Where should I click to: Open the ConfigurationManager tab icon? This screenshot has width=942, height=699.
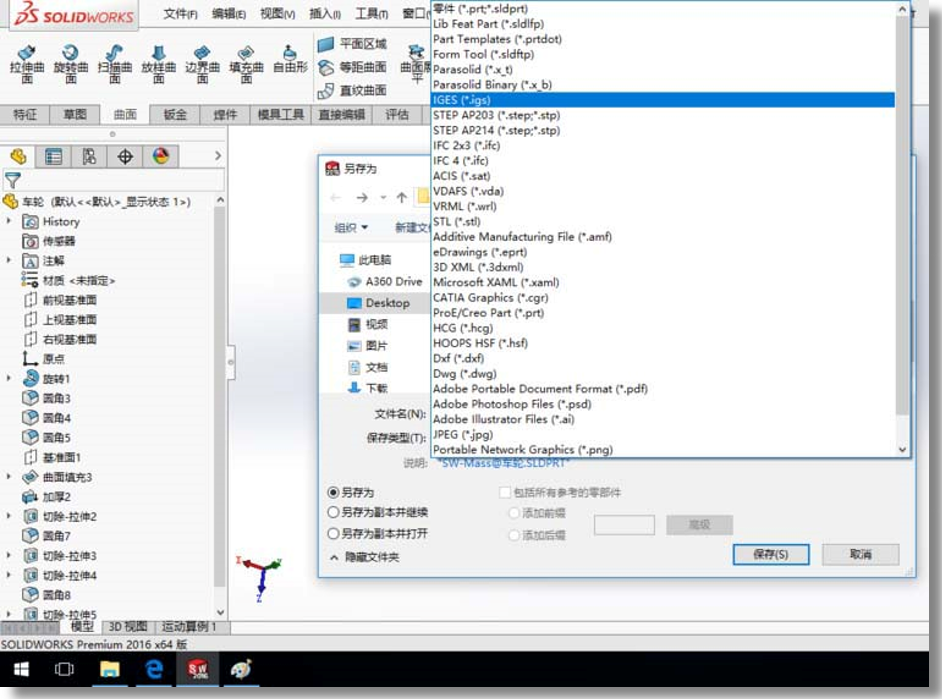(x=89, y=157)
